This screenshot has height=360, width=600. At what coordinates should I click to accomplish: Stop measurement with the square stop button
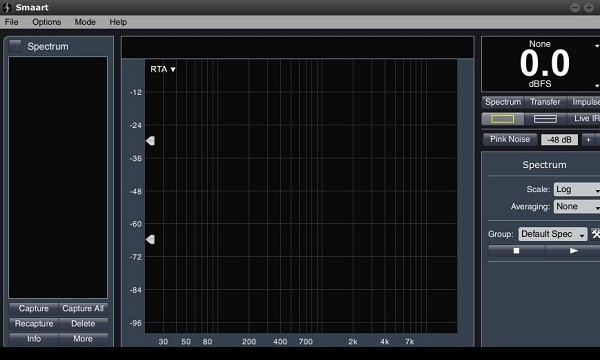[x=517, y=251]
